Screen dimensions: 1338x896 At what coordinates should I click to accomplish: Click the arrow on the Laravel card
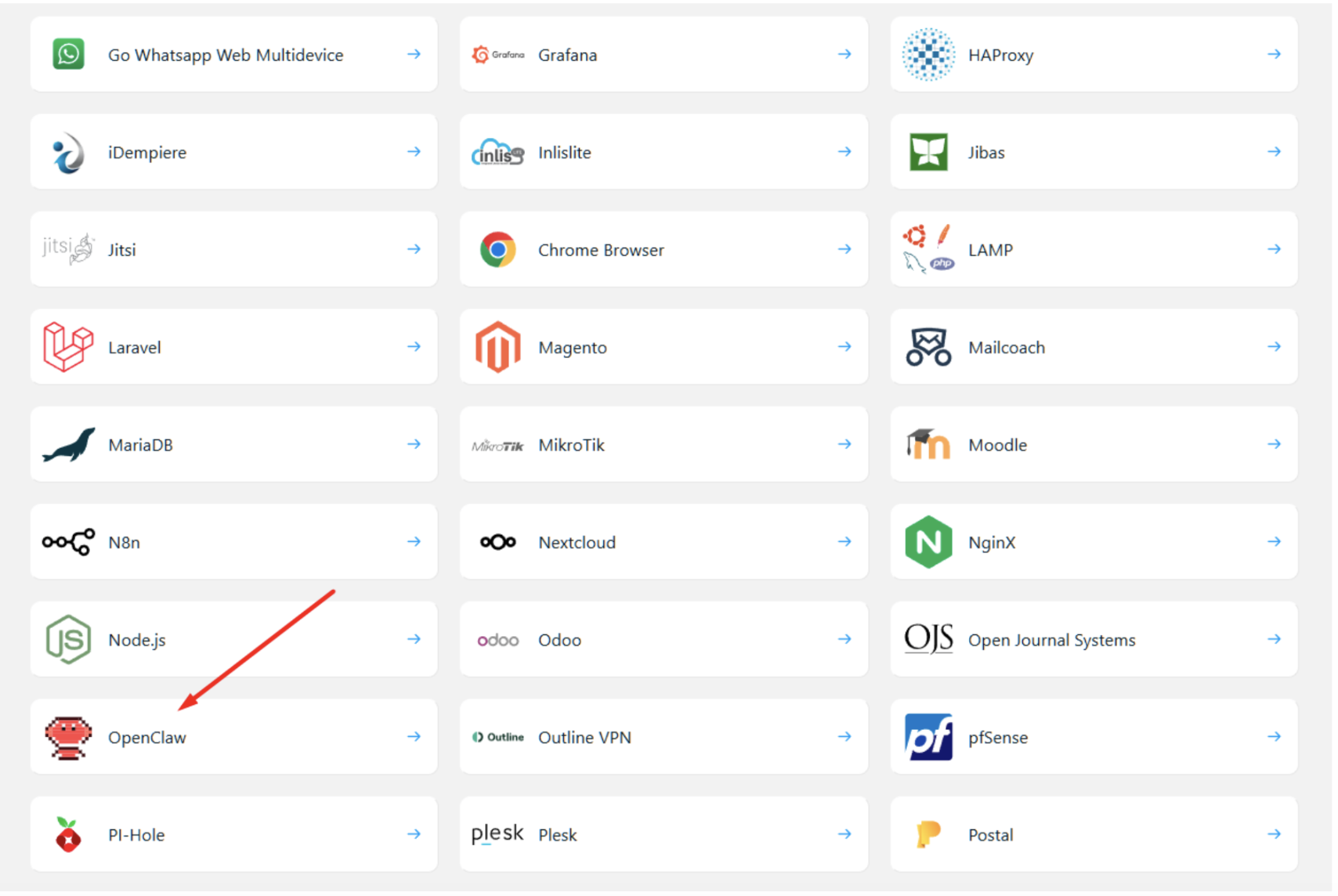coord(414,346)
